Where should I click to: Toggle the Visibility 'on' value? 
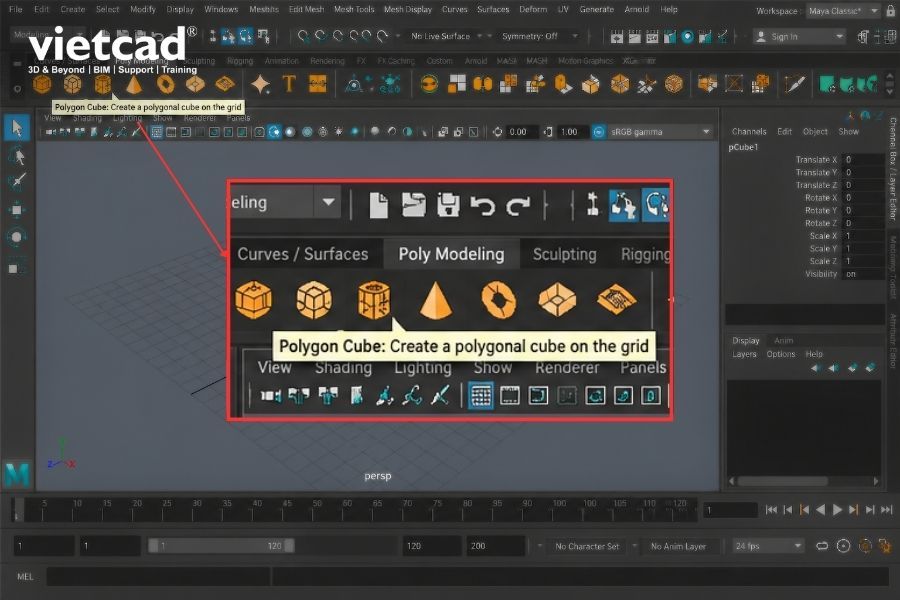click(x=863, y=274)
